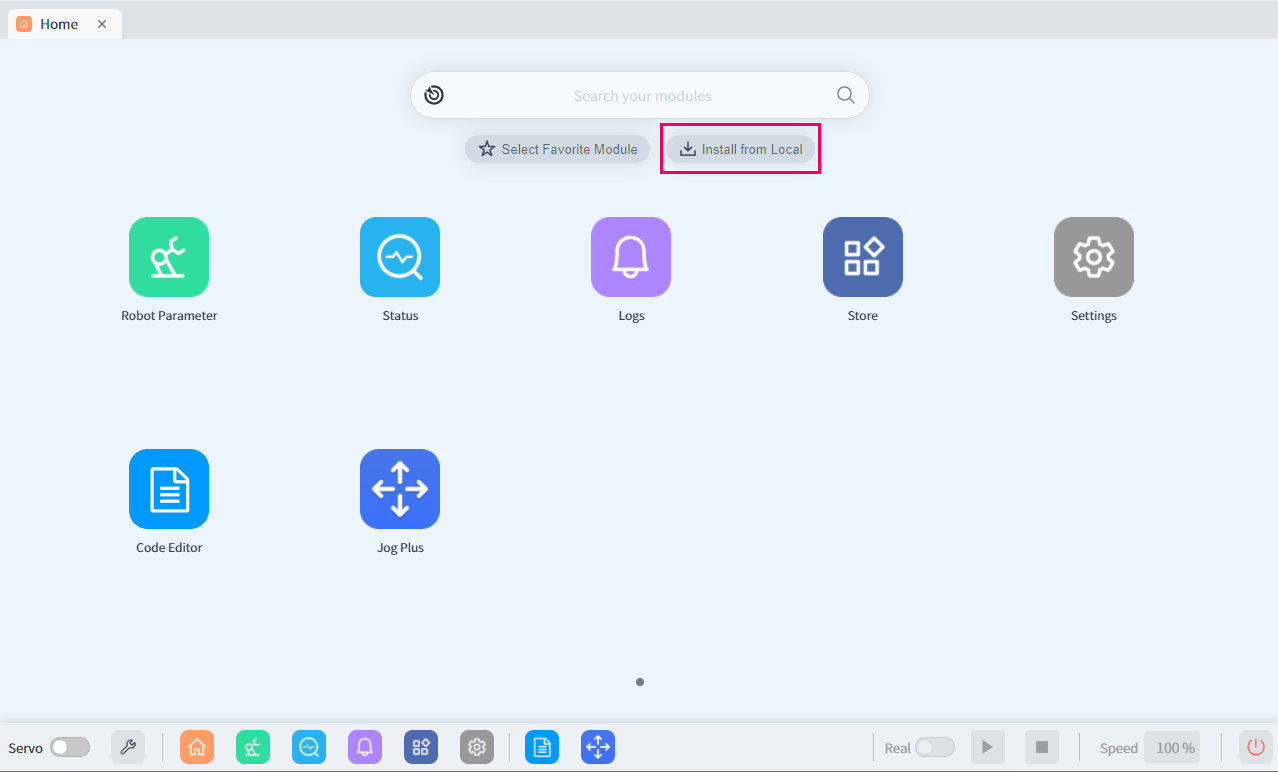Viewport: 1278px width, 772px height.
Task: Open the Status monitoring module
Action: [400, 257]
